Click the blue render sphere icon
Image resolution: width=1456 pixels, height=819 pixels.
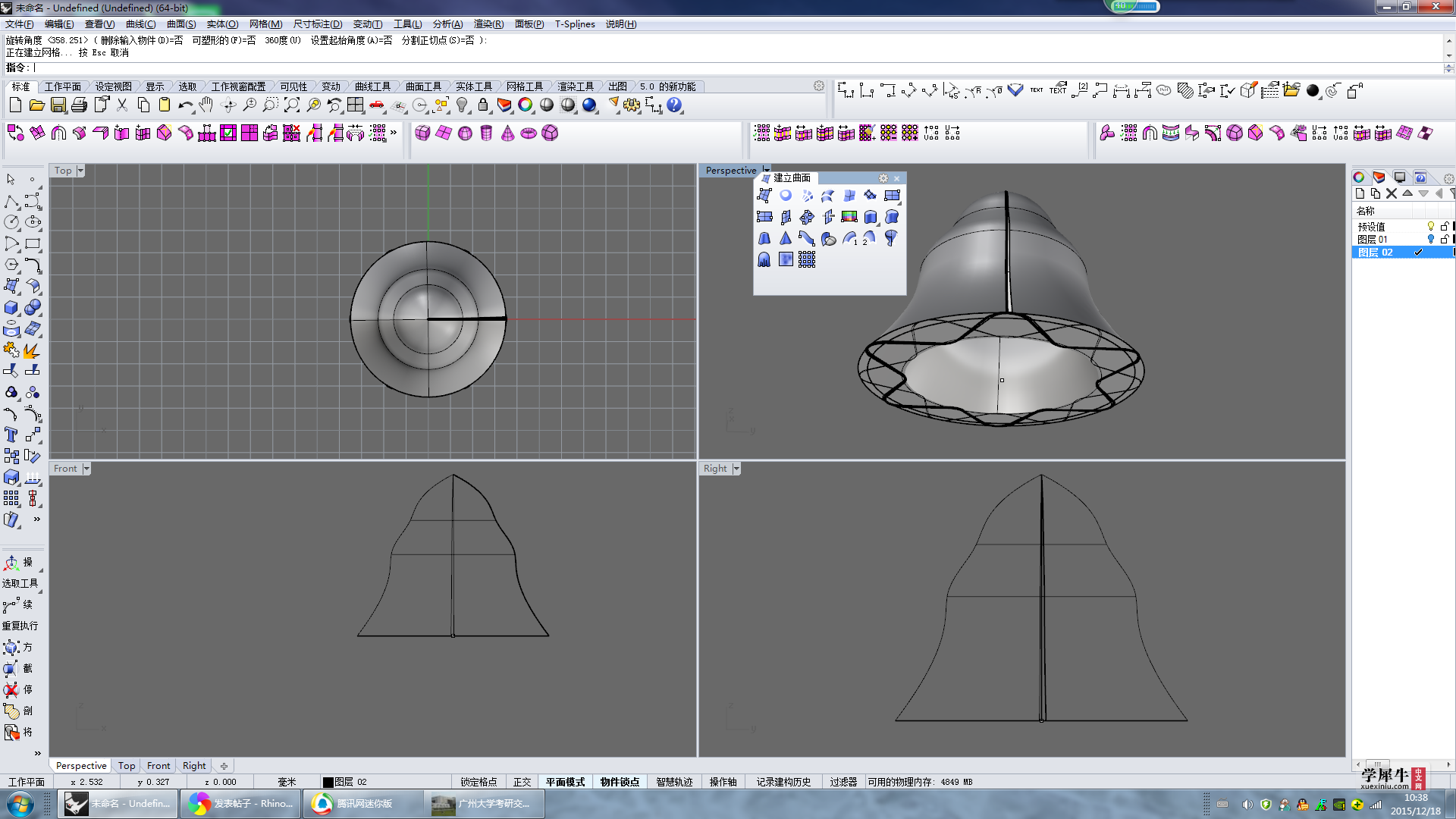click(x=589, y=105)
